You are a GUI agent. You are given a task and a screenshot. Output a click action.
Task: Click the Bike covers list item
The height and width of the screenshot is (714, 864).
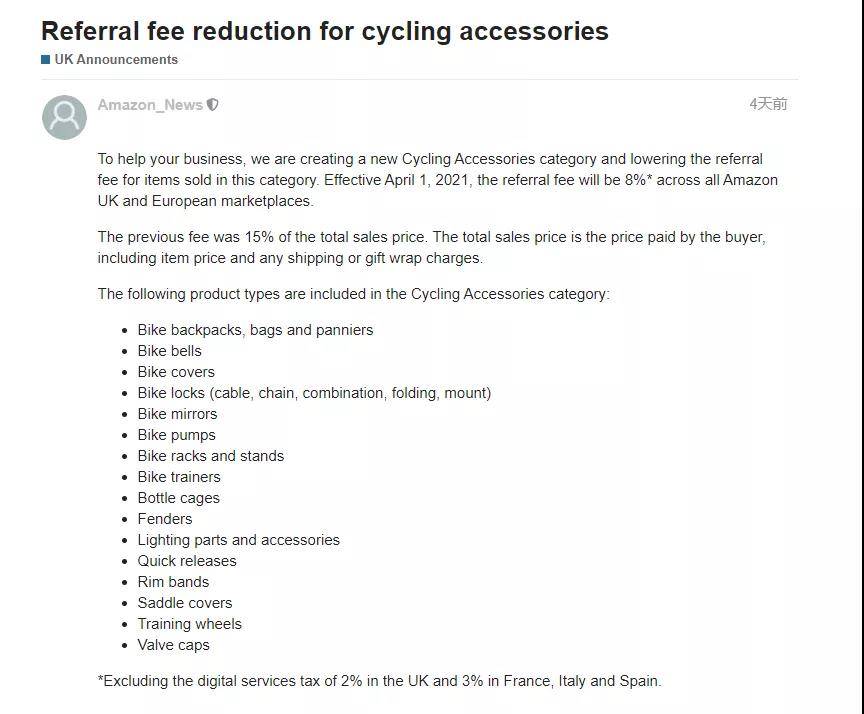click(176, 372)
